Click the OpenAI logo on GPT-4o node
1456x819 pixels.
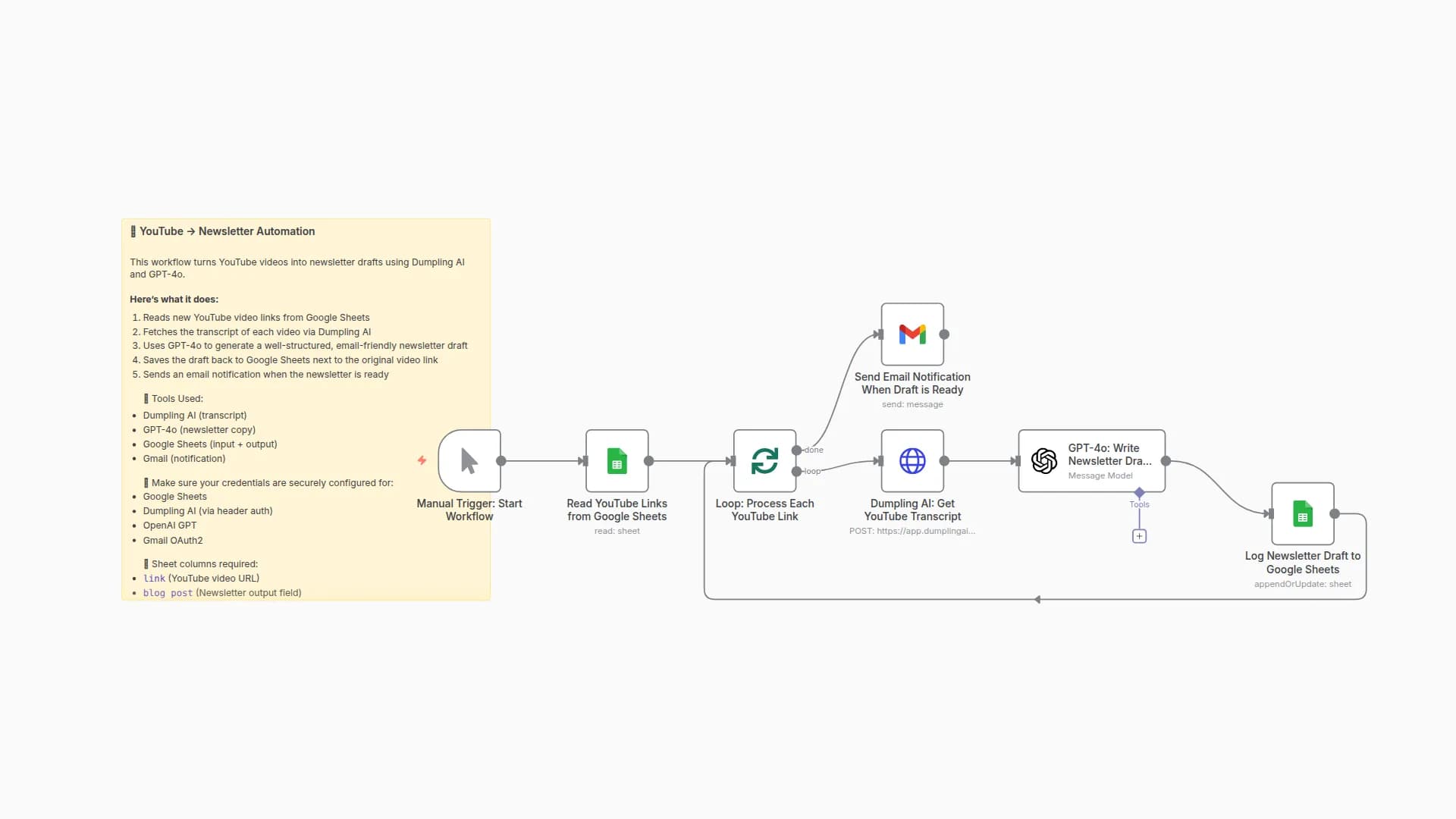point(1044,460)
